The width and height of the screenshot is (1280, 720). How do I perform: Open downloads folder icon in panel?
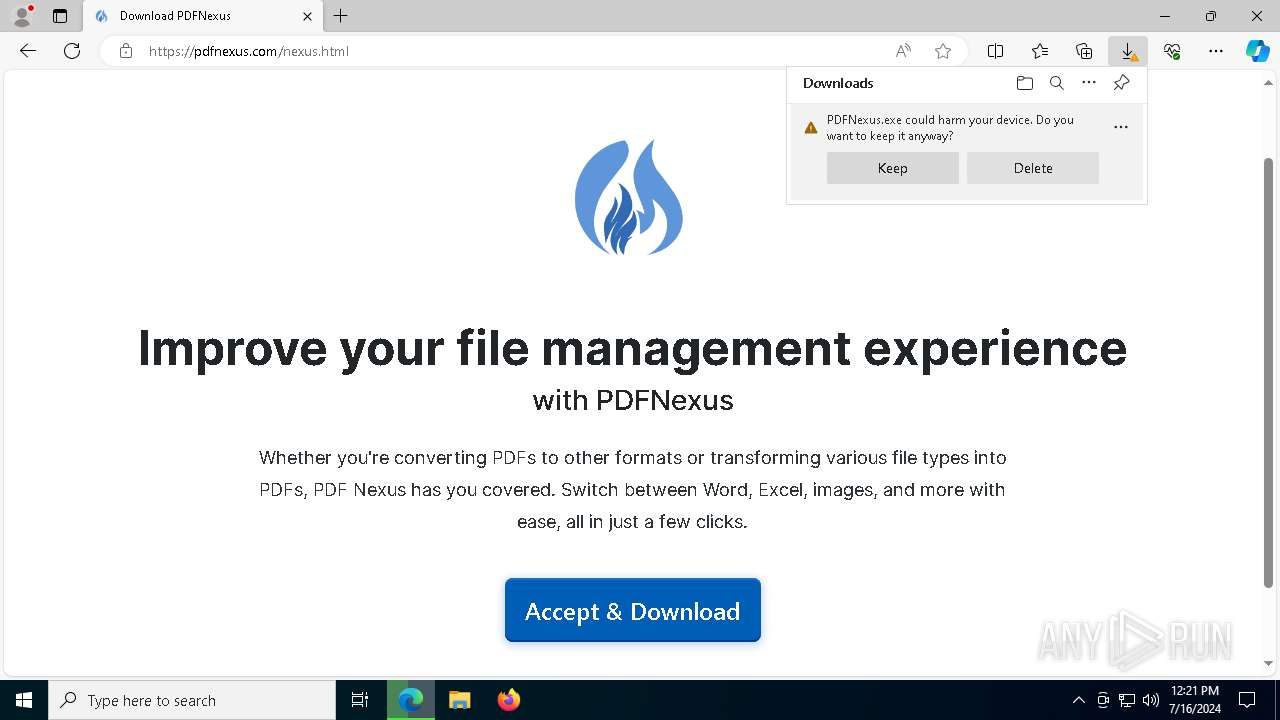pyautogui.click(x=1024, y=83)
